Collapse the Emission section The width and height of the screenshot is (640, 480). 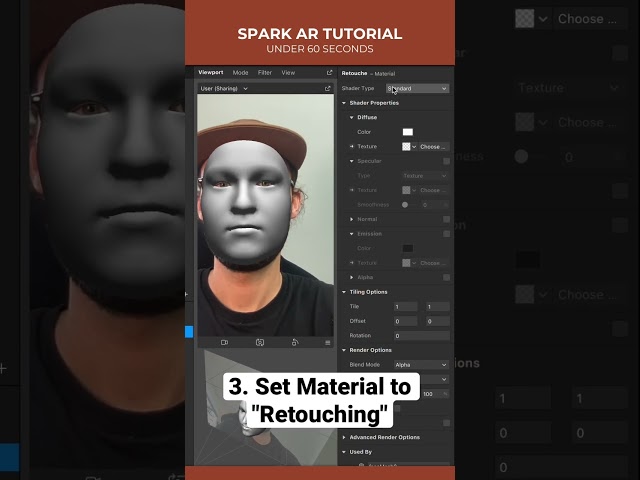(x=351, y=234)
